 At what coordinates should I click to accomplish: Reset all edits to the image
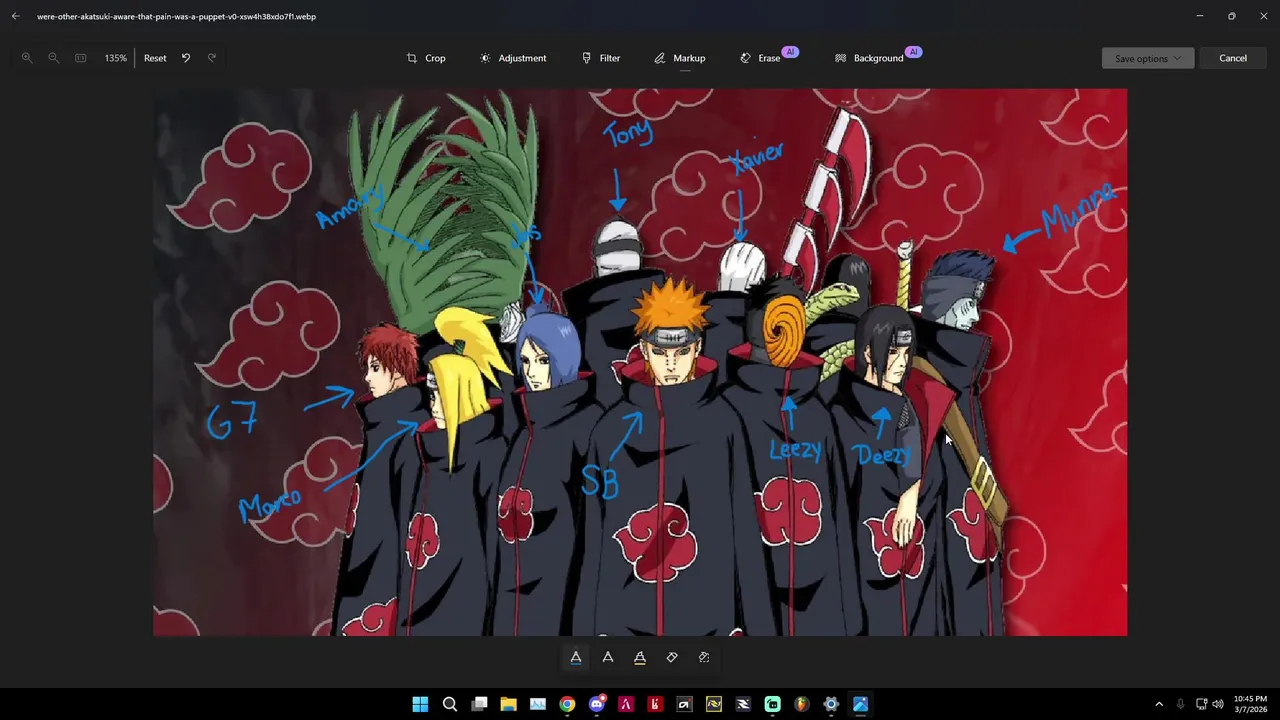pos(155,58)
